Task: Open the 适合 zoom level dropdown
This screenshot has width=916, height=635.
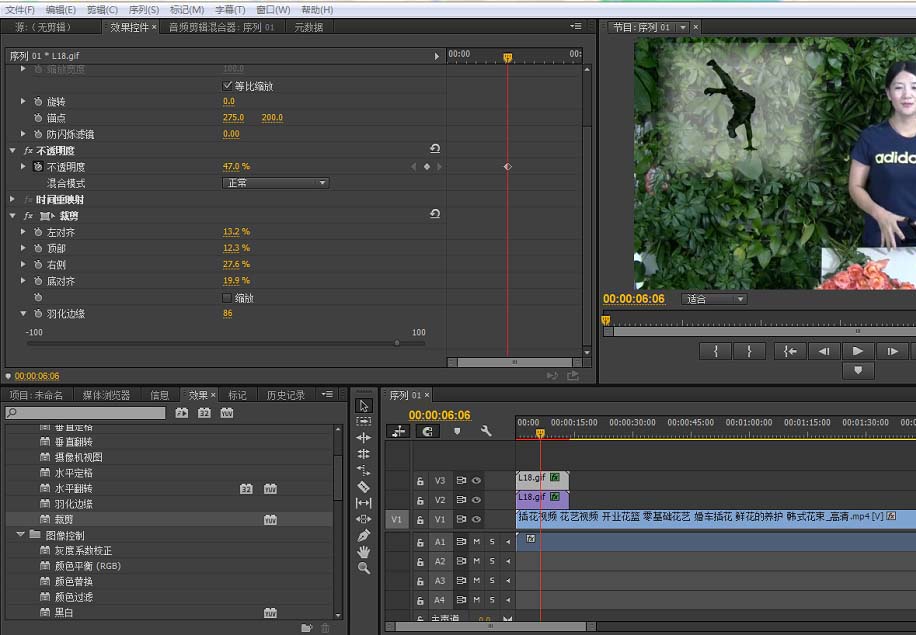Action: click(714, 299)
